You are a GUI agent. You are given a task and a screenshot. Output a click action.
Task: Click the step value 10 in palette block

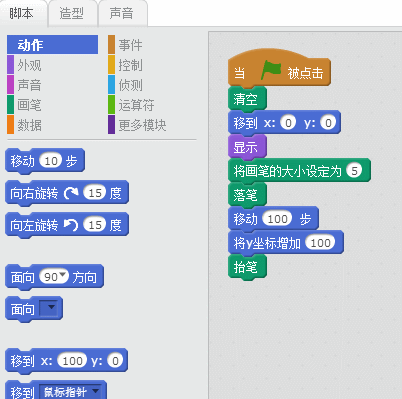[51, 161]
